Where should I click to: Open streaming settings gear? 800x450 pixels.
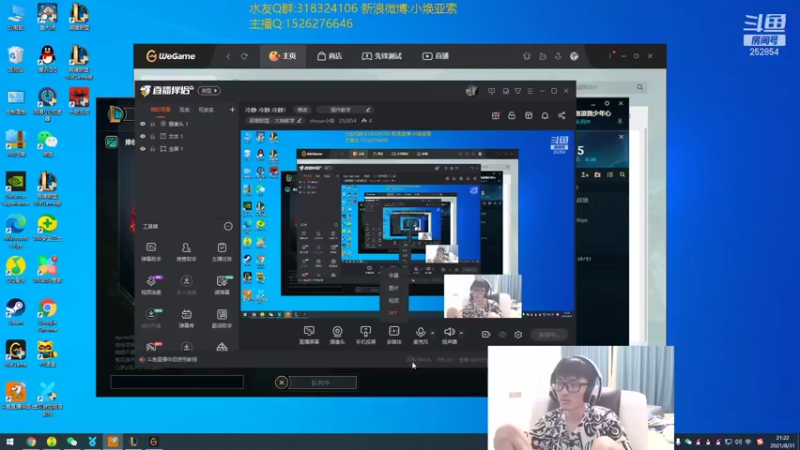[x=518, y=335]
